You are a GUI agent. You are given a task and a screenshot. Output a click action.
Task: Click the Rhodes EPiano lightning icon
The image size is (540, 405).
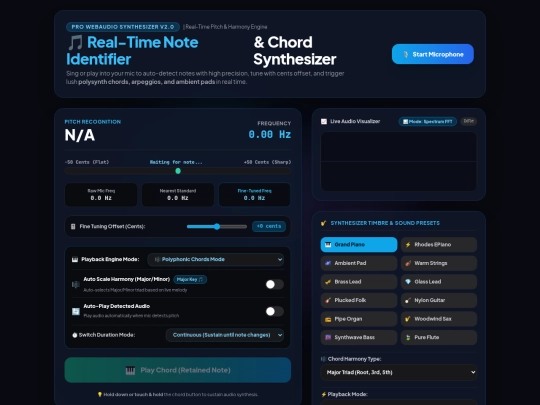tap(408, 245)
